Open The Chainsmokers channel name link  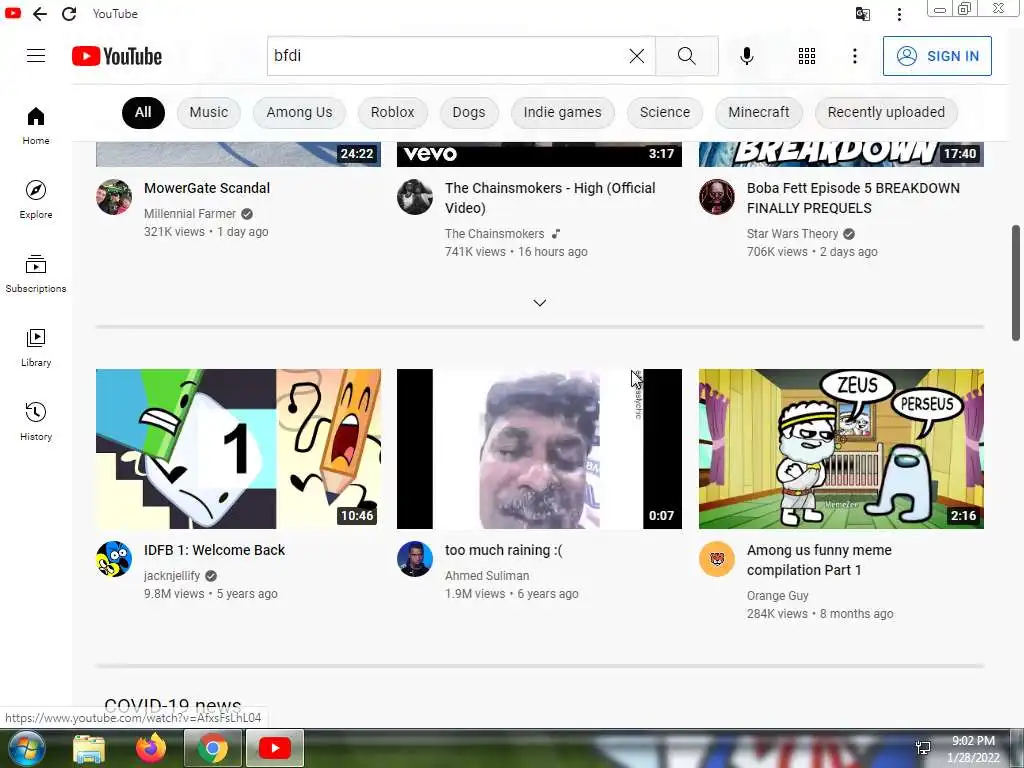494,234
